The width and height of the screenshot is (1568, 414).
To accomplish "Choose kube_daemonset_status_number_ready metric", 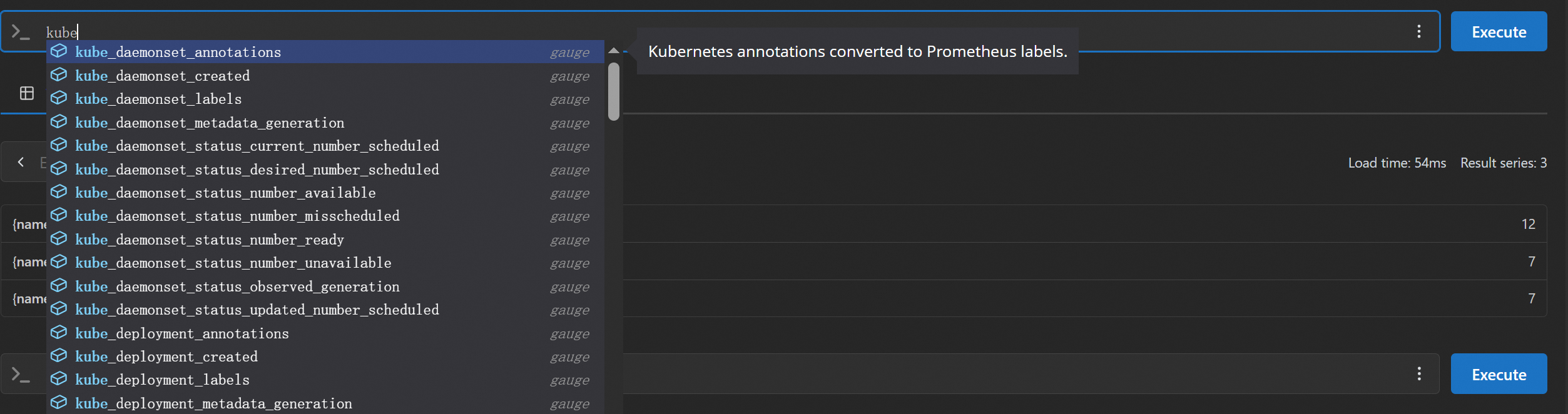I will 210,240.
